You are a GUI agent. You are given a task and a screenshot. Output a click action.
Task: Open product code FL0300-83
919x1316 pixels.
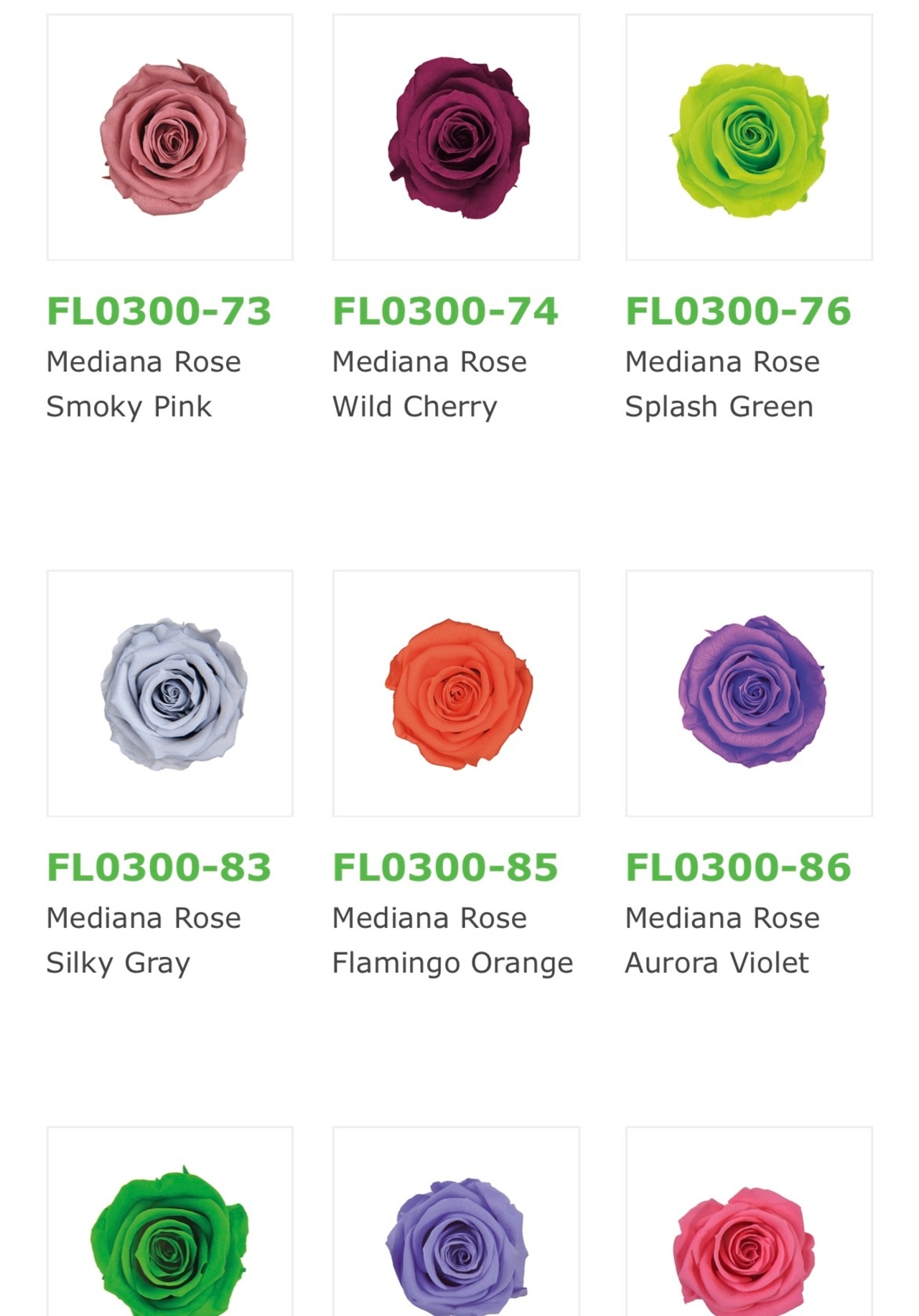click(x=159, y=867)
